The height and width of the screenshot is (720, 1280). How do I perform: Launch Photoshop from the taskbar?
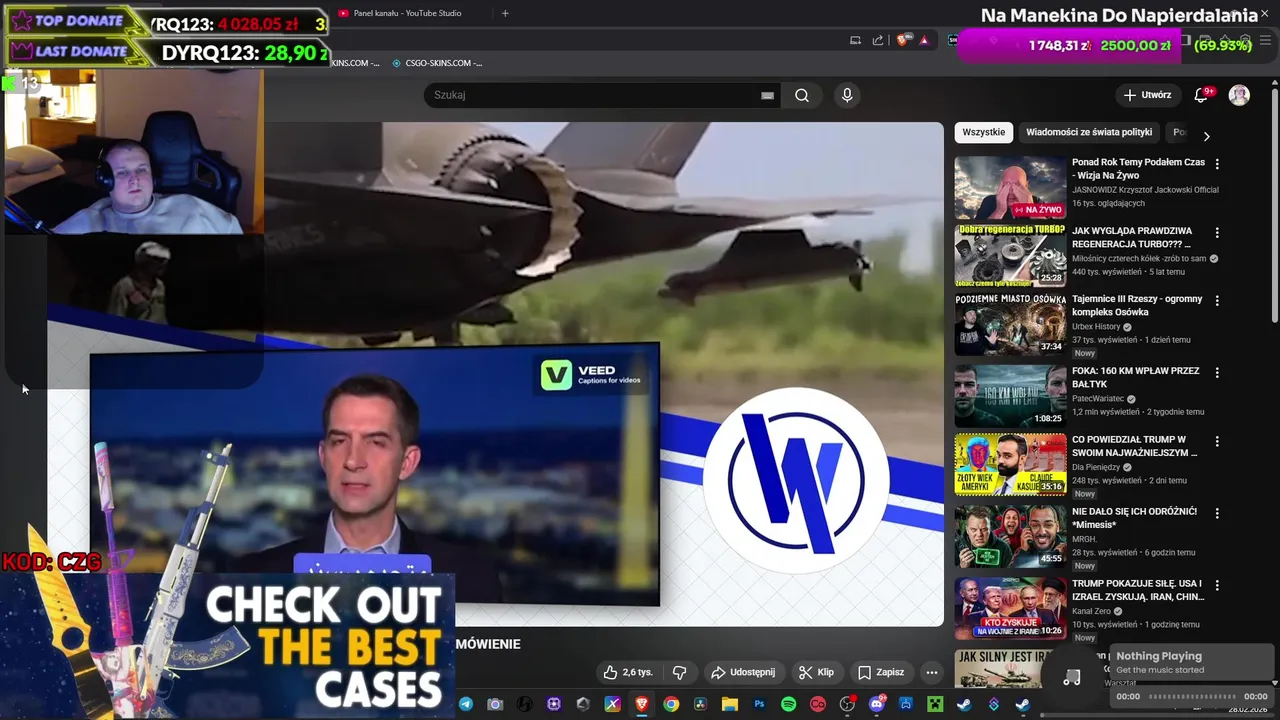tap(759, 704)
